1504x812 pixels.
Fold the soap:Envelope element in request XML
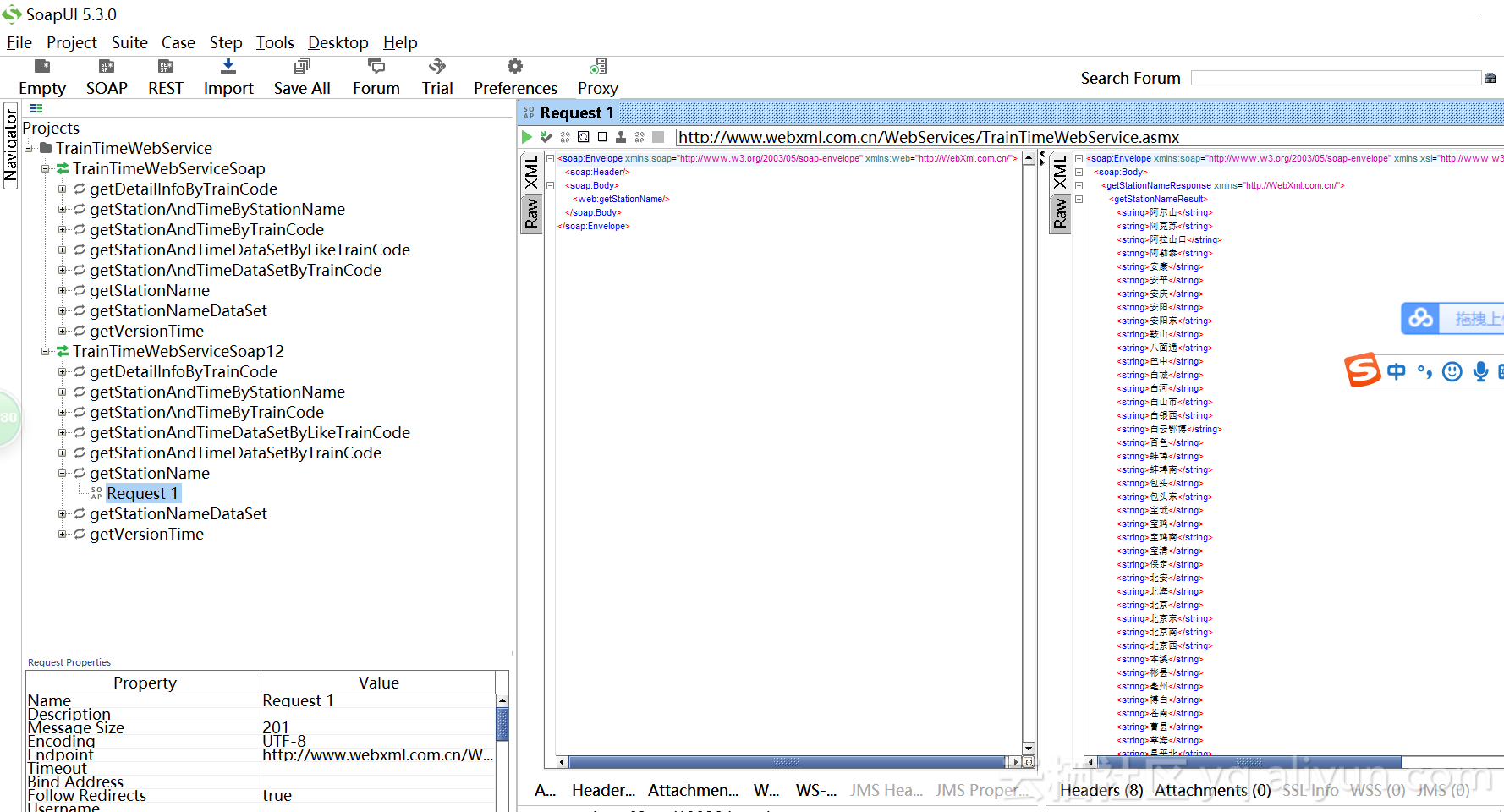point(550,158)
